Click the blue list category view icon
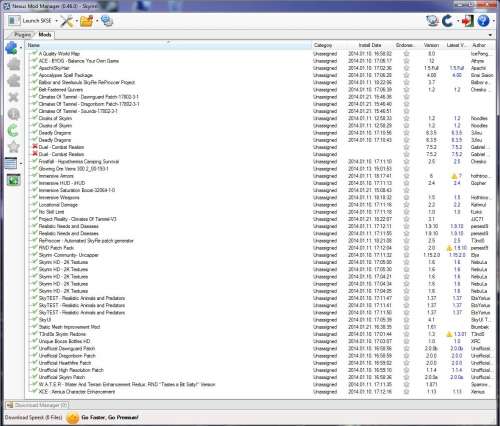The height and width of the screenshot is (426, 500). (11, 163)
